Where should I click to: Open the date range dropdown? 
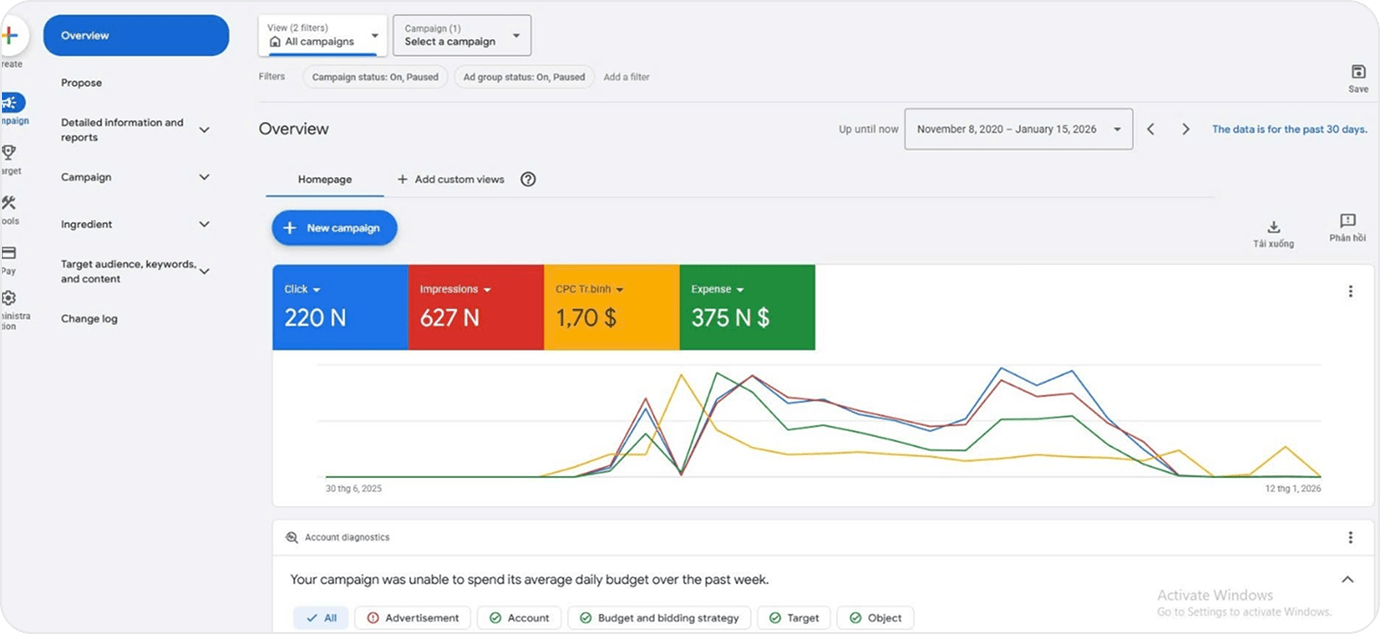(x=1018, y=129)
